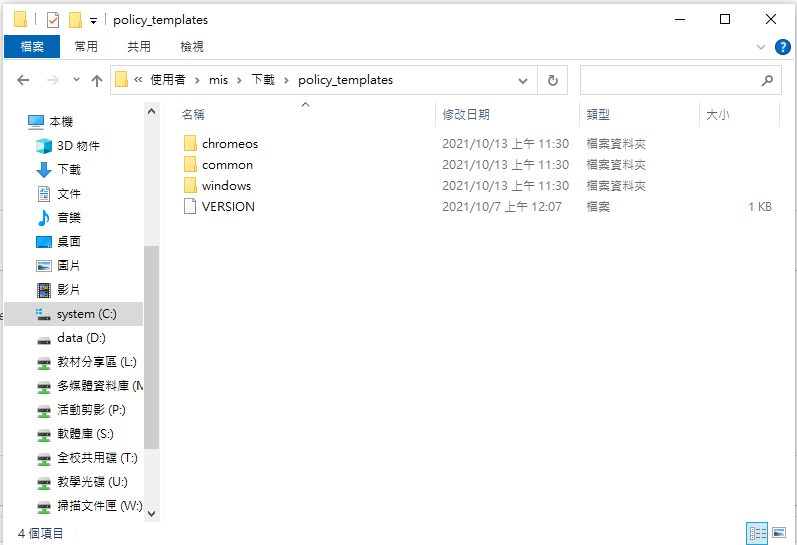The height and width of the screenshot is (545, 797).
Task: Switch to the 檢視 ribbon tab
Action: (x=192, y=47)
